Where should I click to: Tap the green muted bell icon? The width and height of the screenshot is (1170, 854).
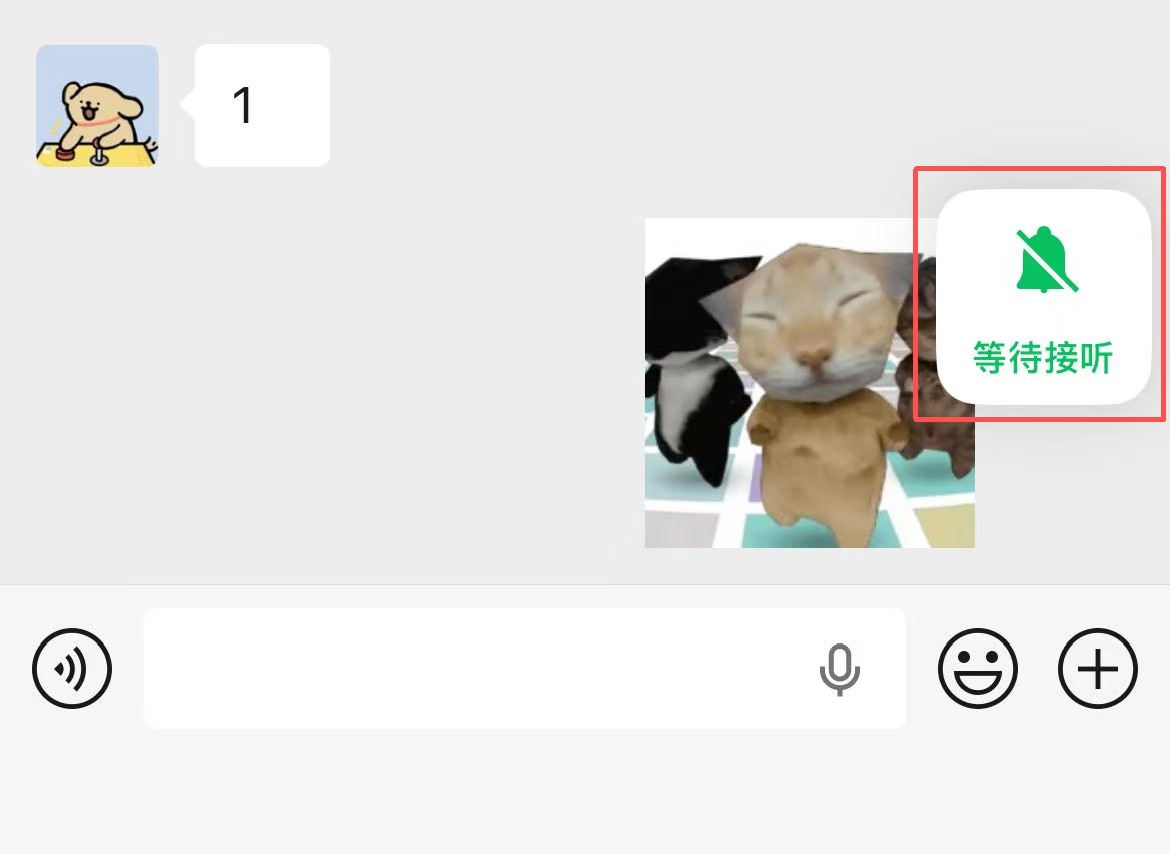(1047, 260)
